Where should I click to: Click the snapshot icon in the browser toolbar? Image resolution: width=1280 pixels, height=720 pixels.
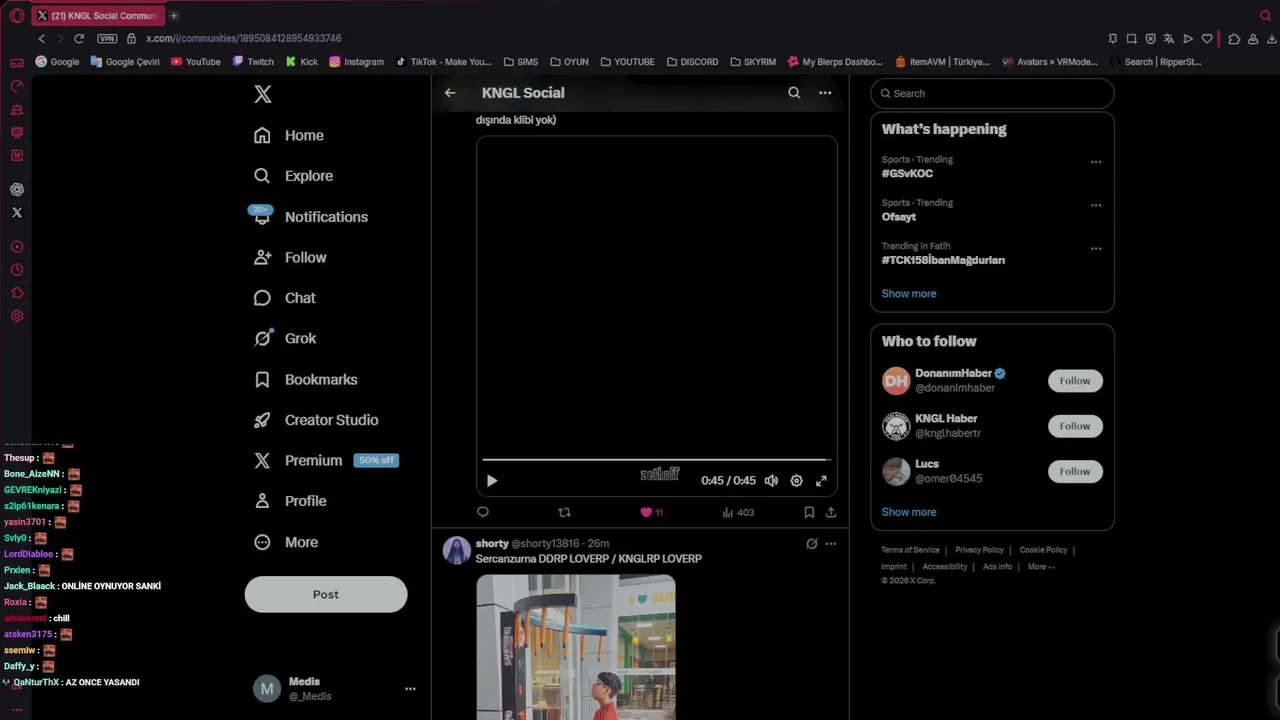tap(1131, 38)
